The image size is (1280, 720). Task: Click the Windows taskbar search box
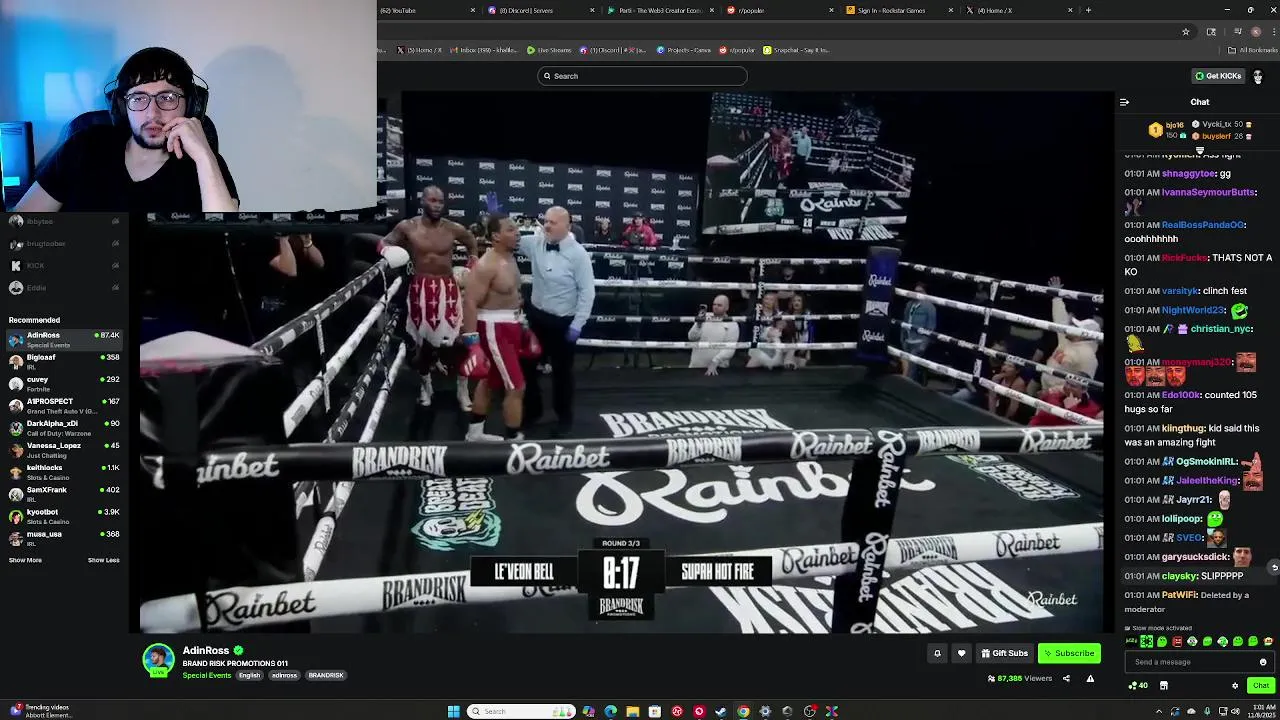tap(520, 711)
